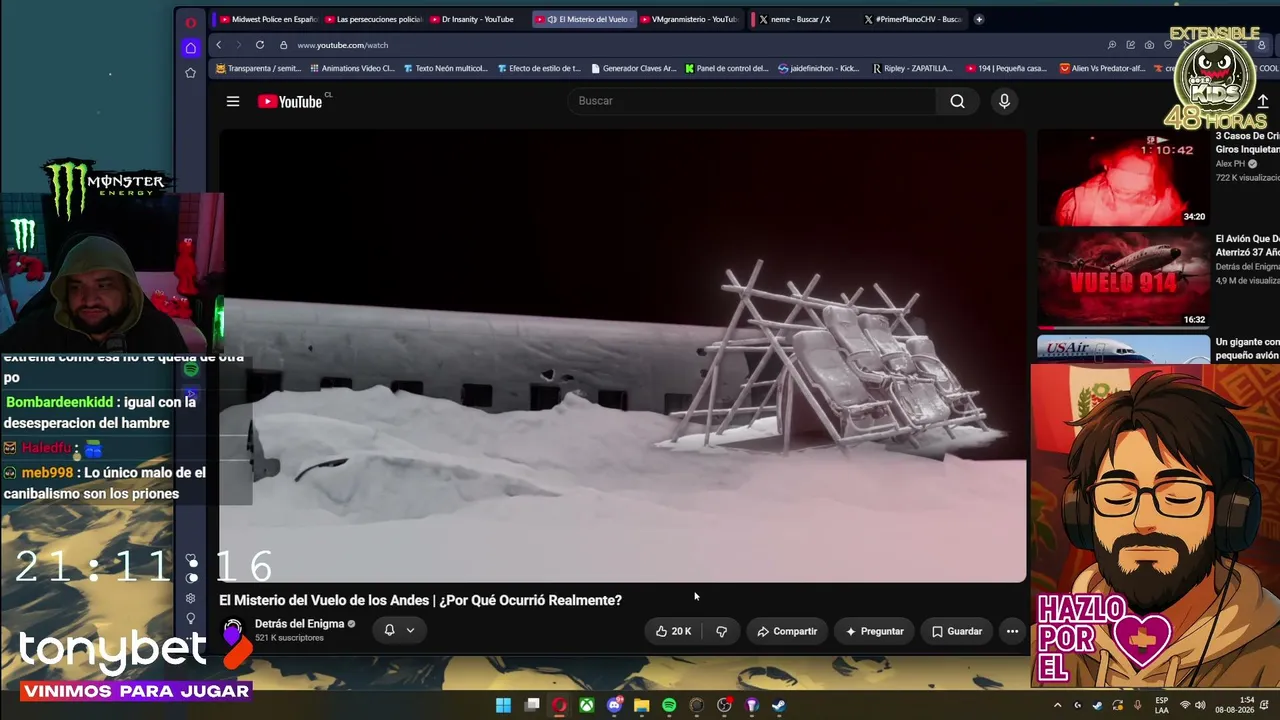
Task: Open the YouTube guide hamburger menu
Action: click(x=233, y=101)
